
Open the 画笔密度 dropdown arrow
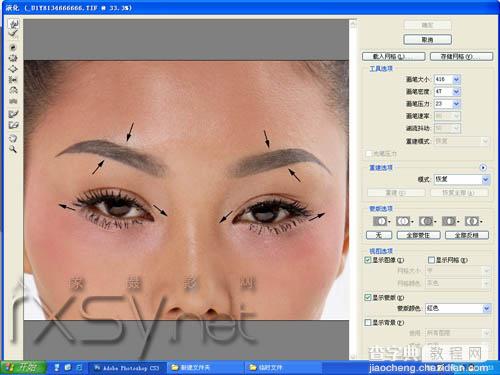click(x=456, y=91)
